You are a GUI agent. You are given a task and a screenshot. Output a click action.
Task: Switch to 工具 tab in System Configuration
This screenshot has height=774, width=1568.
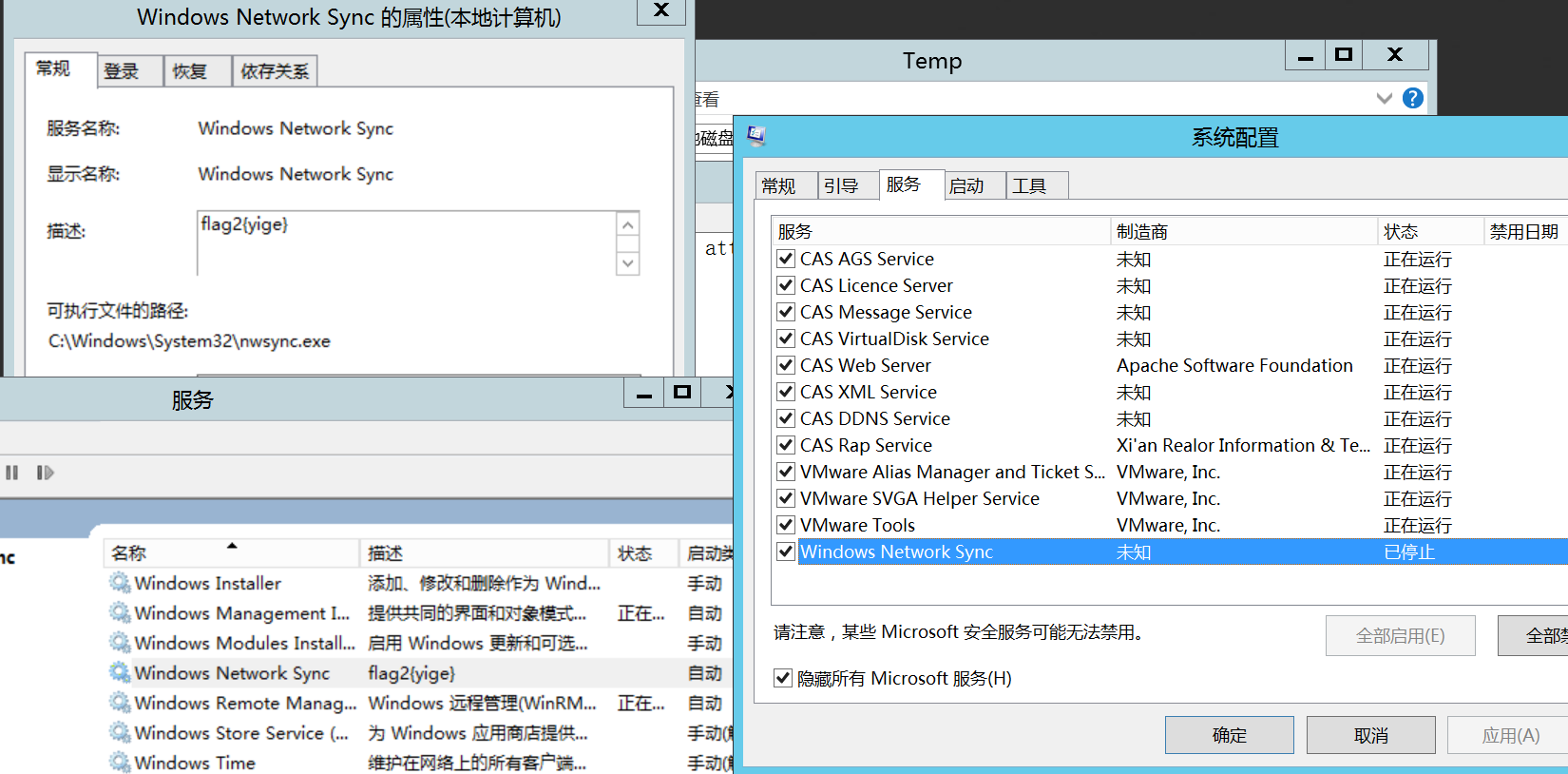point(1038,185)
